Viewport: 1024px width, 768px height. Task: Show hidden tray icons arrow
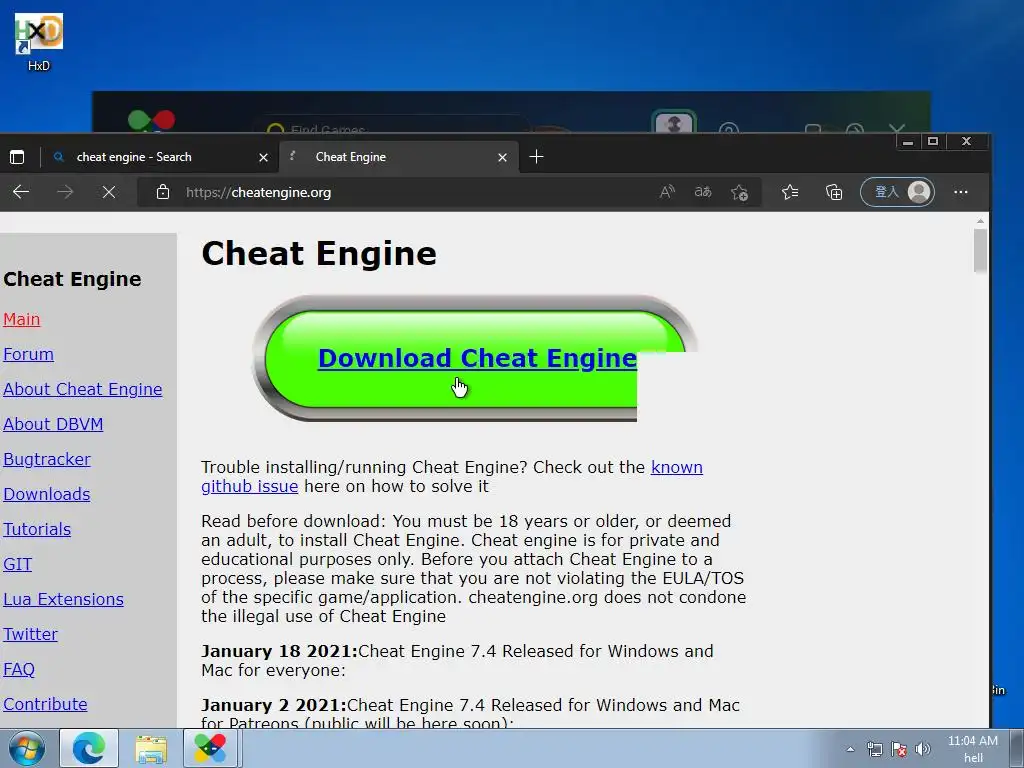[x=850, y=749]
